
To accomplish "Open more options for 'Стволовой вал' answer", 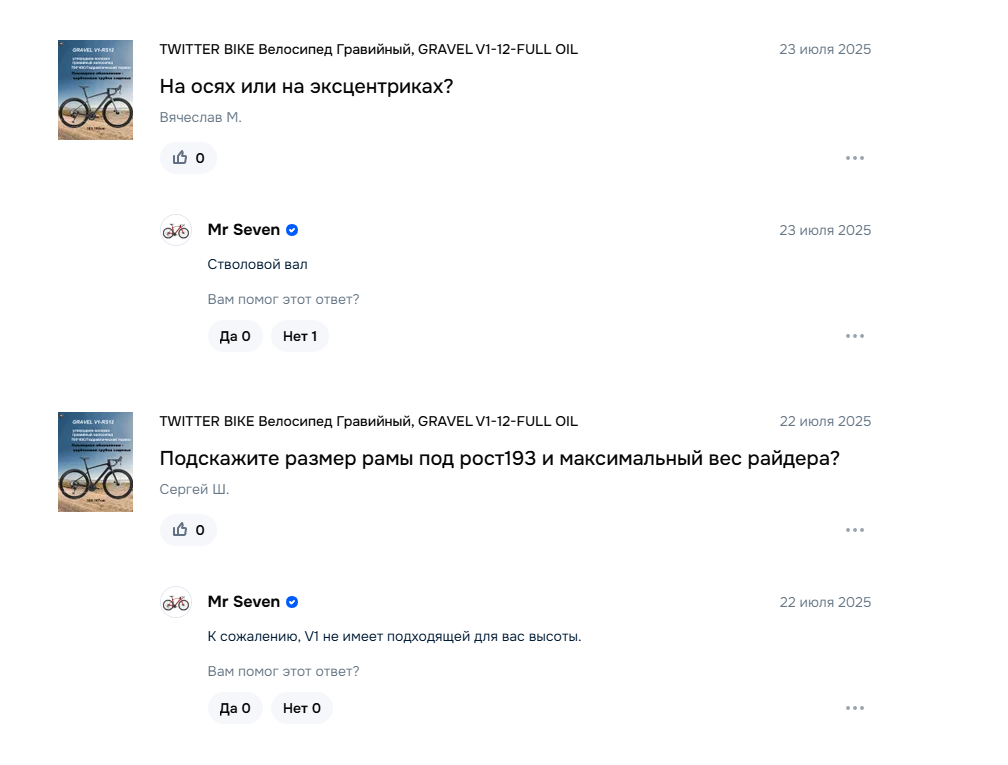I will 854,336.
